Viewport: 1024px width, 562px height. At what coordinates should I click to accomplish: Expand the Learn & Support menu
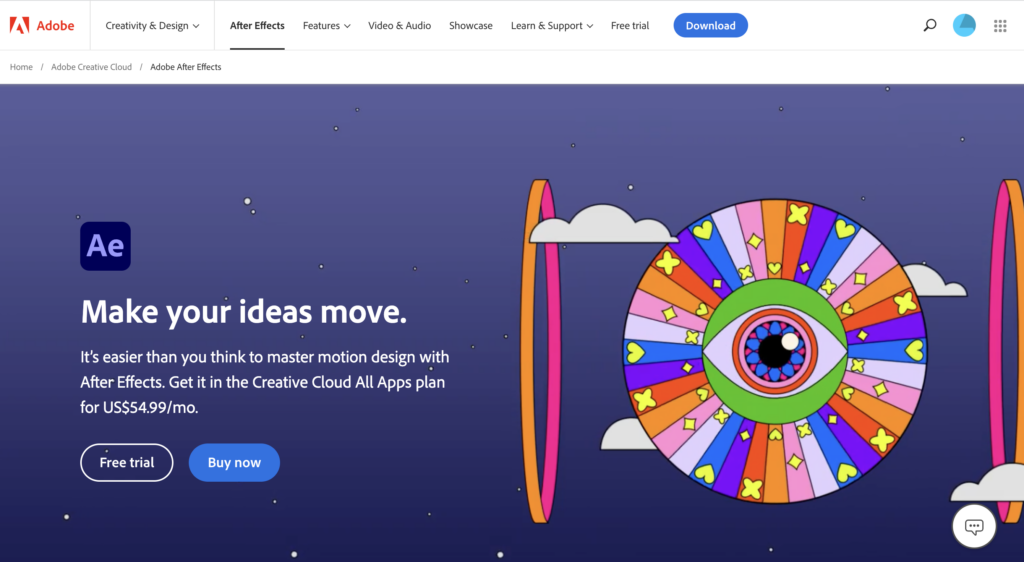[x=552, y=25]
